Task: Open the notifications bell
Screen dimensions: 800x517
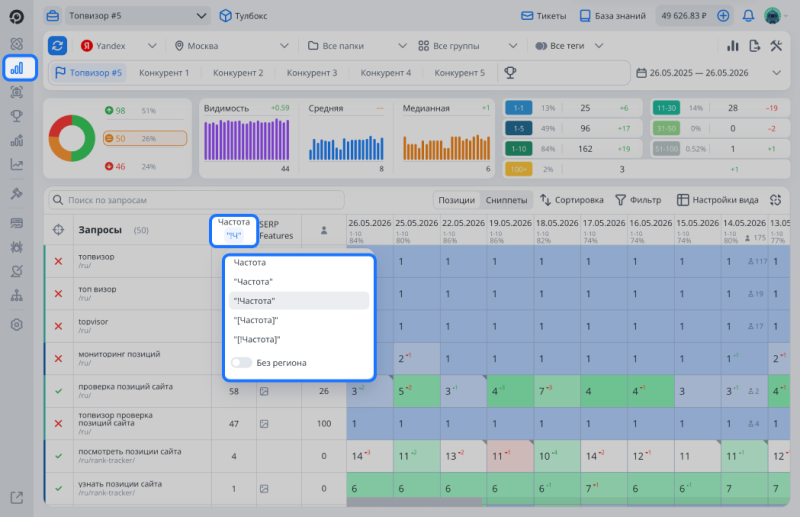Action: point(748,16)
